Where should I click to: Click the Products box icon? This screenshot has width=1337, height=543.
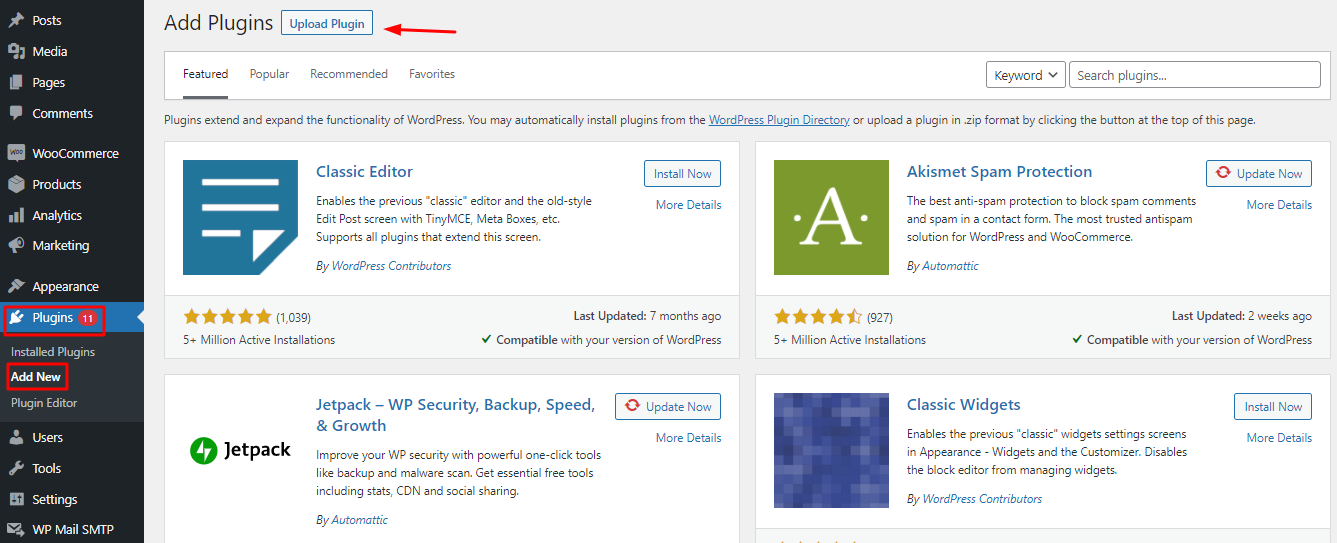coord(16,184)
